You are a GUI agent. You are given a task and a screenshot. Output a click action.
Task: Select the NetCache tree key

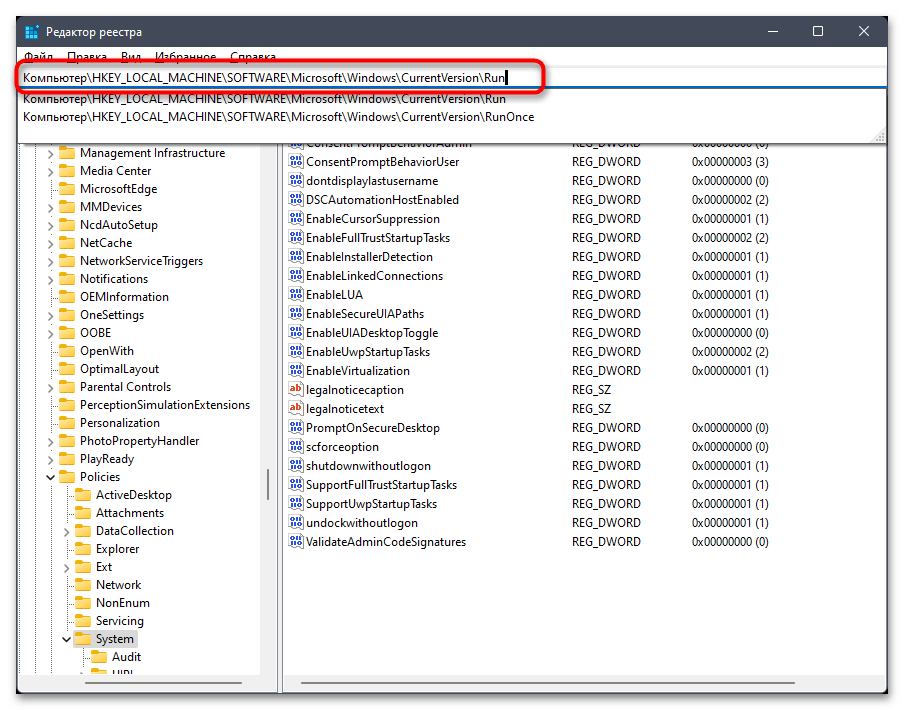(x=106, y=243)
